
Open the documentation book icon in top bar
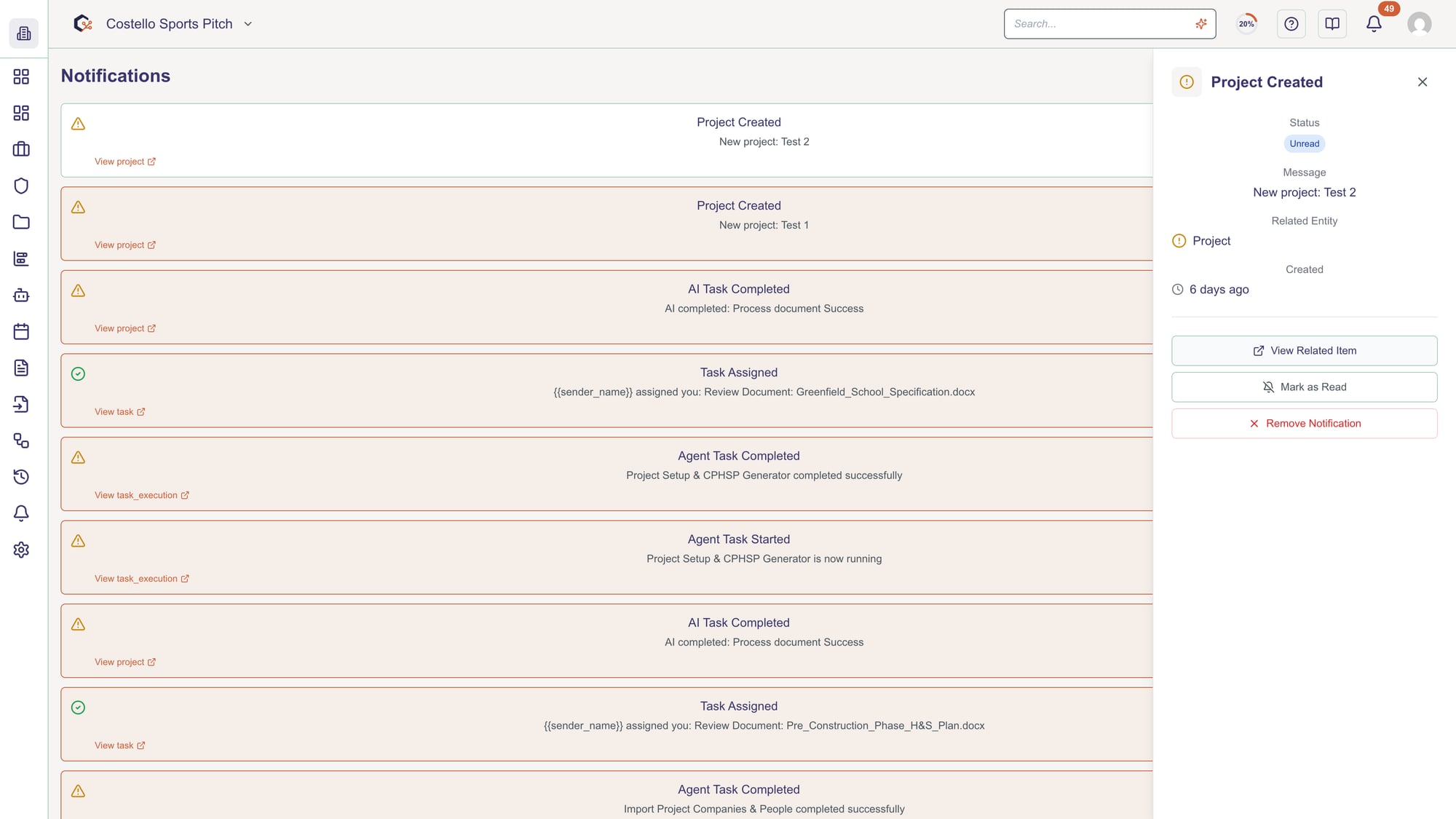(x=1332, y=23)
